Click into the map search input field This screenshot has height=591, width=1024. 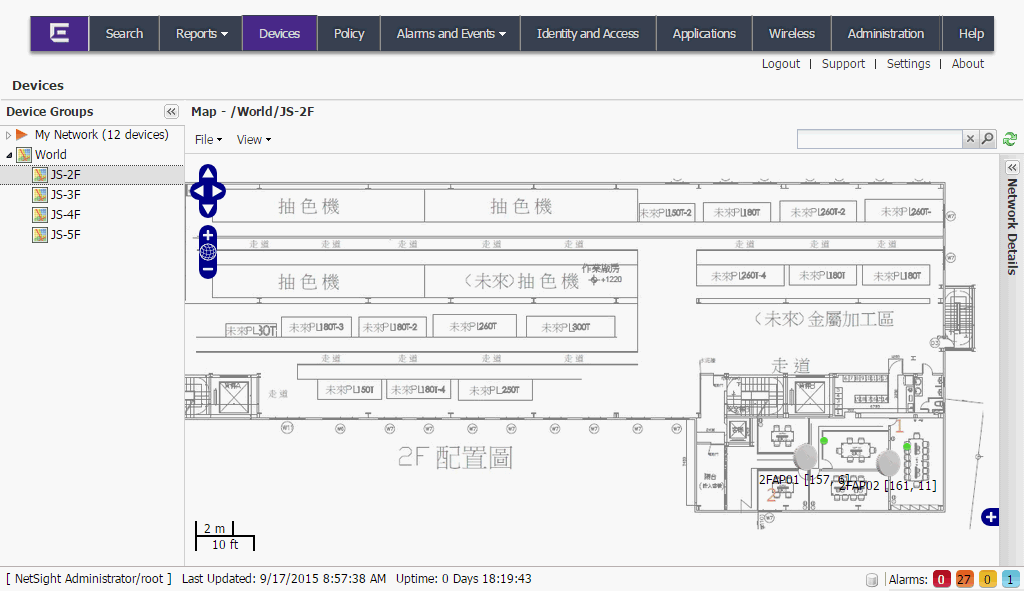click(x=880, y=138)
